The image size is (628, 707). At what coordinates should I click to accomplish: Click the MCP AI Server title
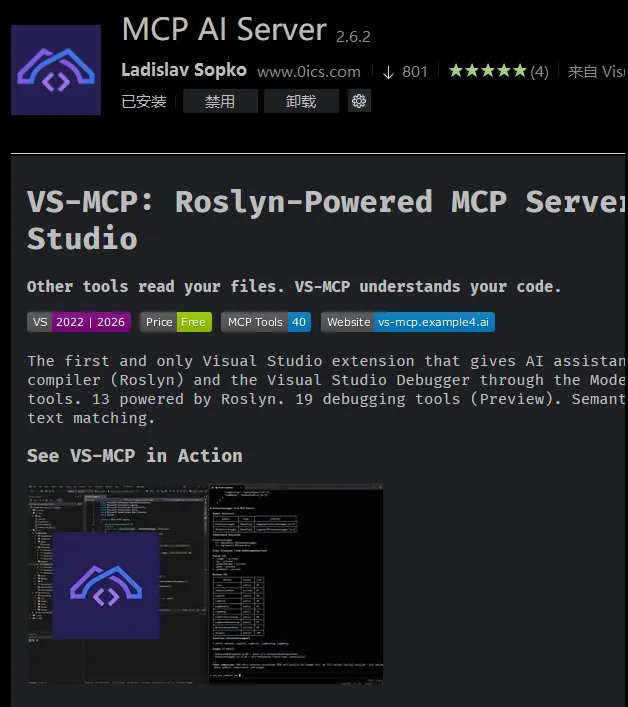224,30
